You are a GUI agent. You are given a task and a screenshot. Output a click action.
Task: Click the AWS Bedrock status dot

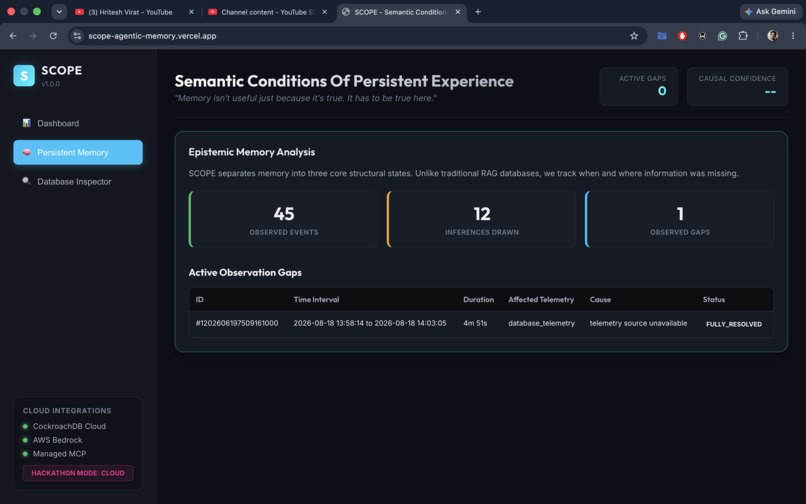(x=25, y=440)
